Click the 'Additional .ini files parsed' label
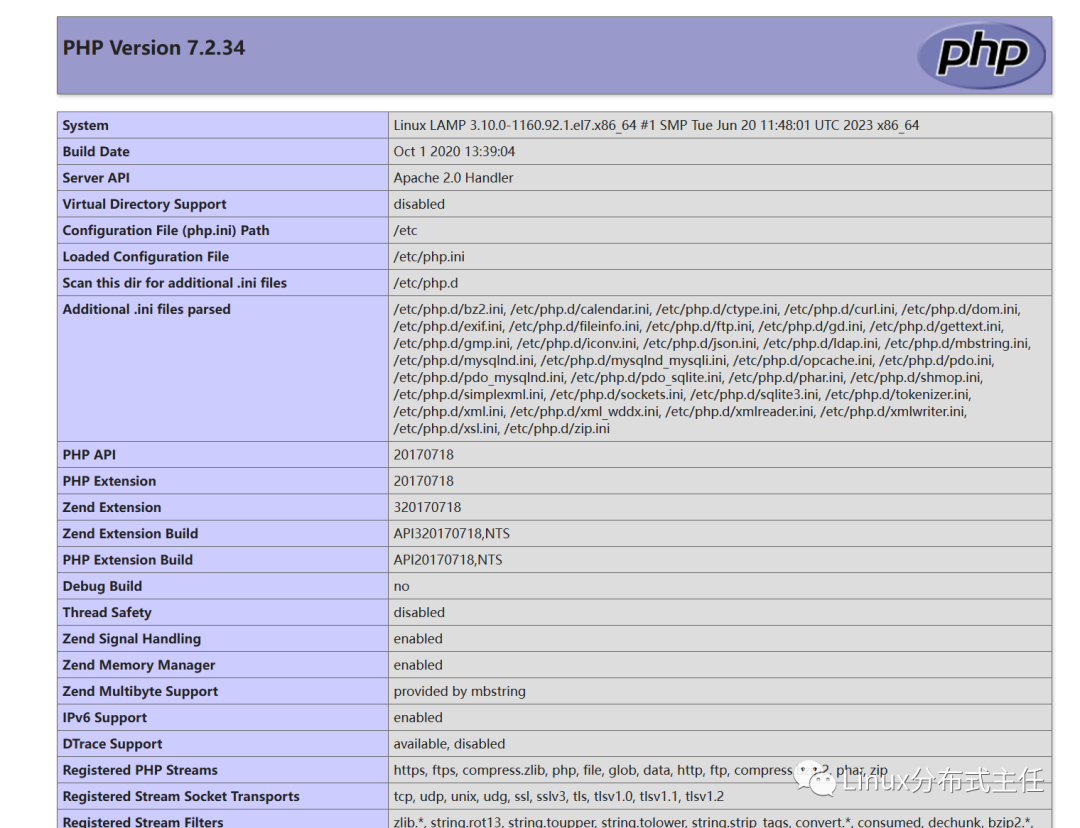Image resolution: width=1080 pixels, height=828 pixels. coord(146,309)
